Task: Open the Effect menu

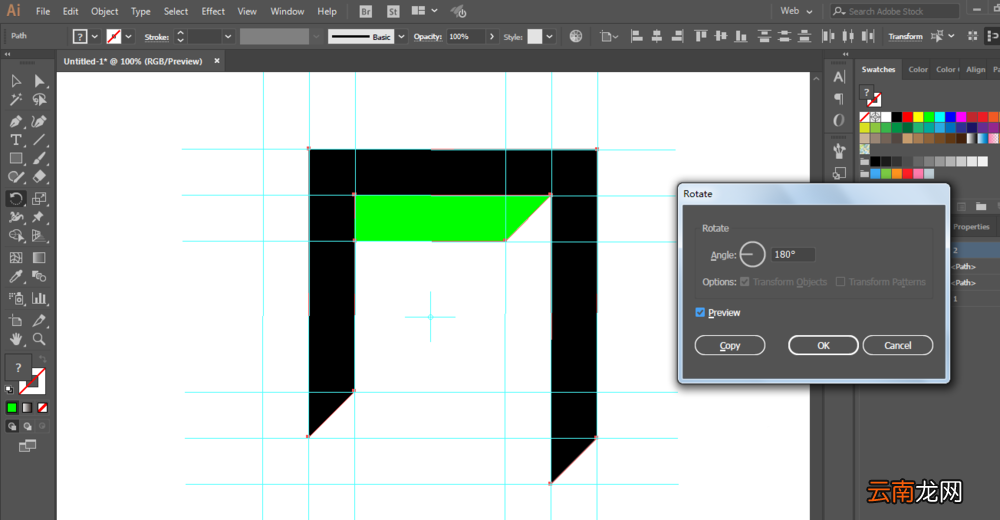Action: point(213,11)
